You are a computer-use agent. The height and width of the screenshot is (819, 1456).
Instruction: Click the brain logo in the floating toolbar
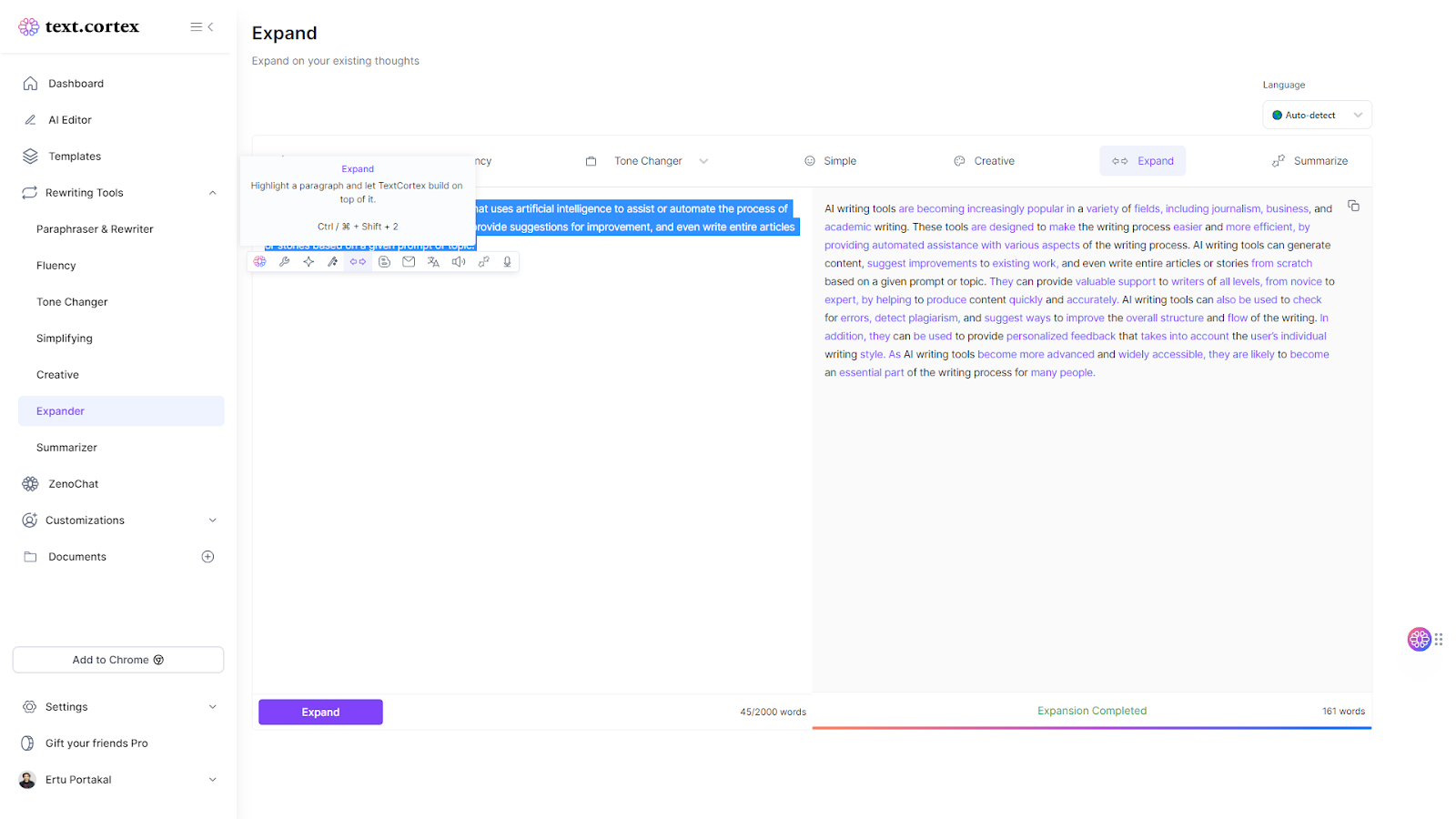(x=260, y=262)
